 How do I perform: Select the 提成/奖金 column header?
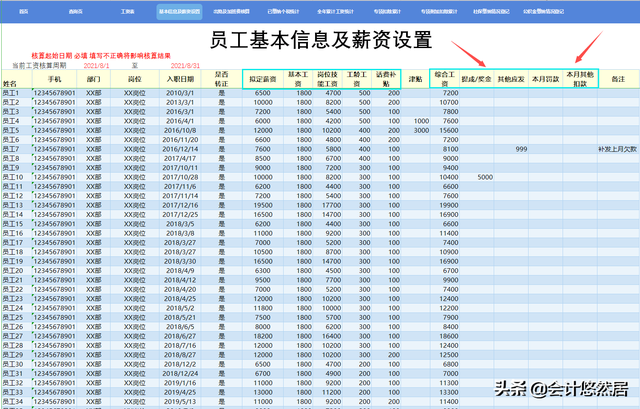(477, 79)
